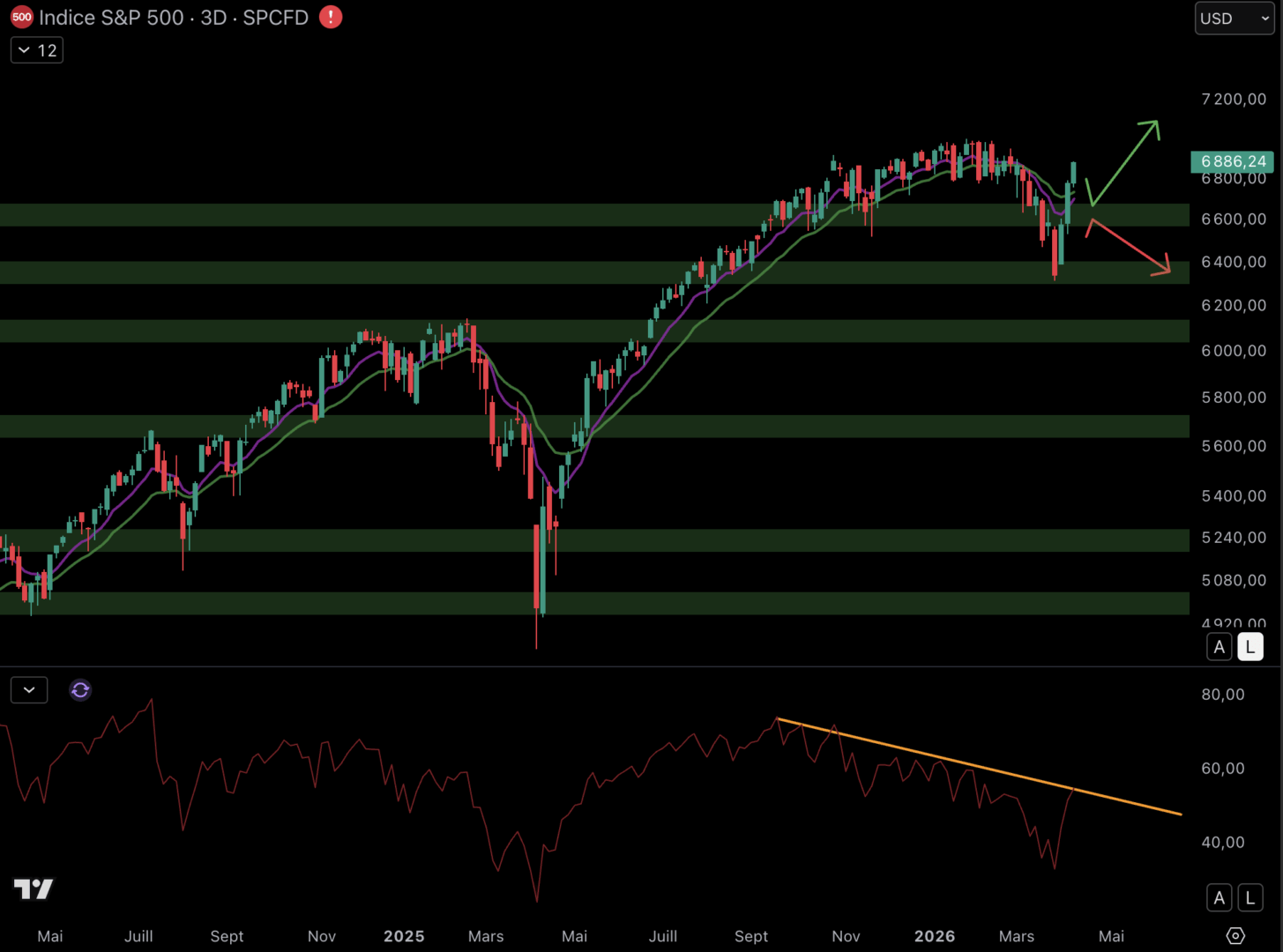Click the 2026 label on the time axis
The width and height of the screenshot is (1283, 952).
[x=934, y=936]
